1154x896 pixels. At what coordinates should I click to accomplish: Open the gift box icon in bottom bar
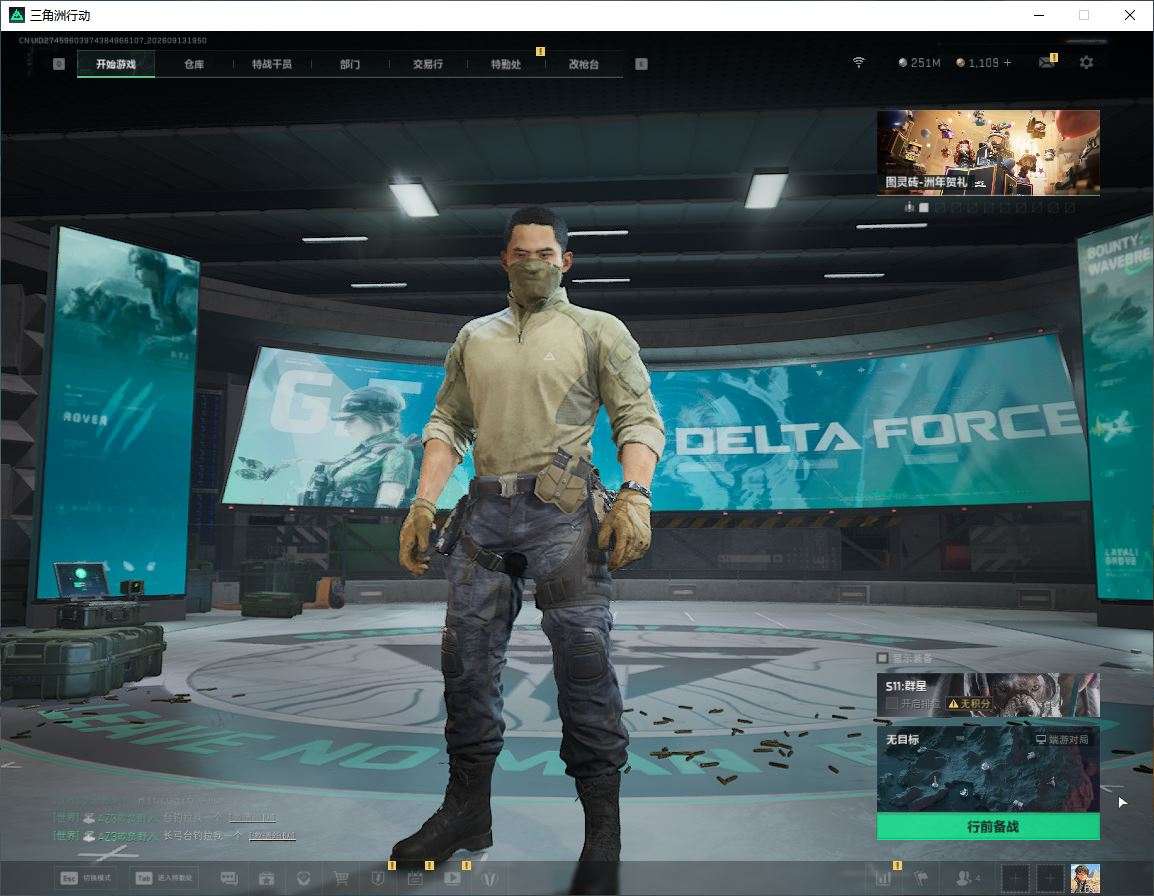266,878
